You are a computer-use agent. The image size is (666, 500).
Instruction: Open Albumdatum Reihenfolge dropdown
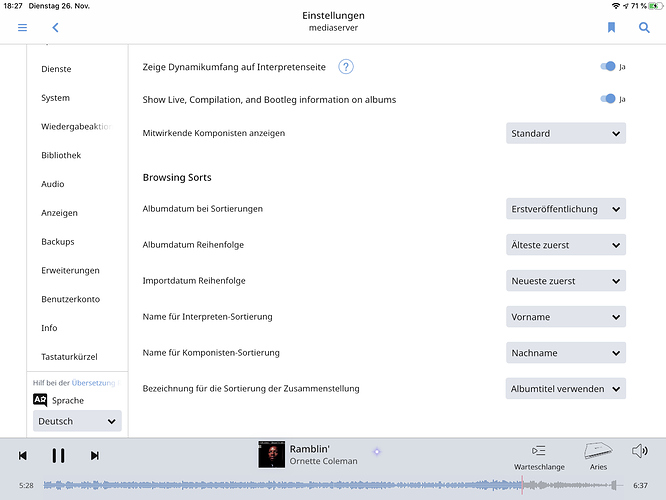(566, 245)
